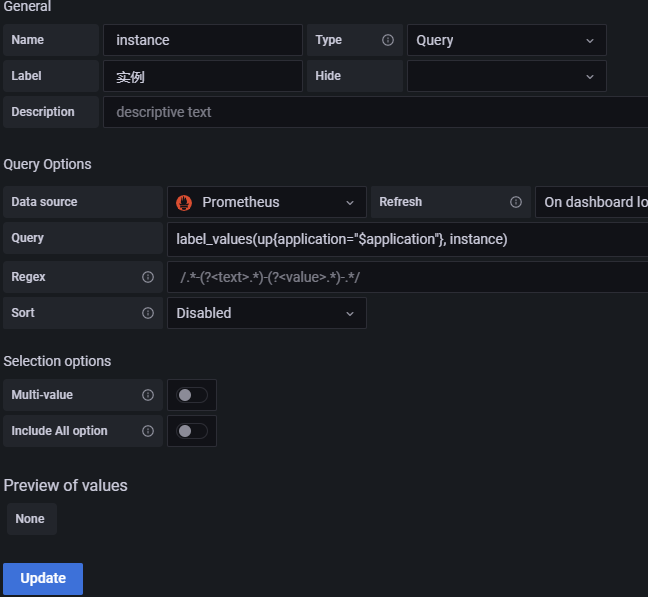Click the Multi-value info icon

coord(148,395)
